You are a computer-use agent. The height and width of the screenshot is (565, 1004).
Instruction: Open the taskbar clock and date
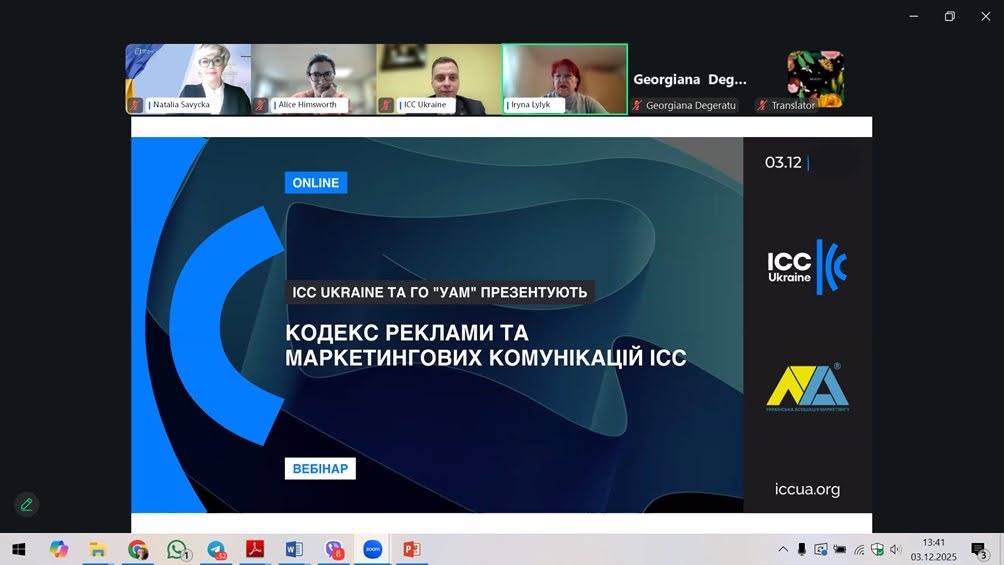(x=934, y=550)
